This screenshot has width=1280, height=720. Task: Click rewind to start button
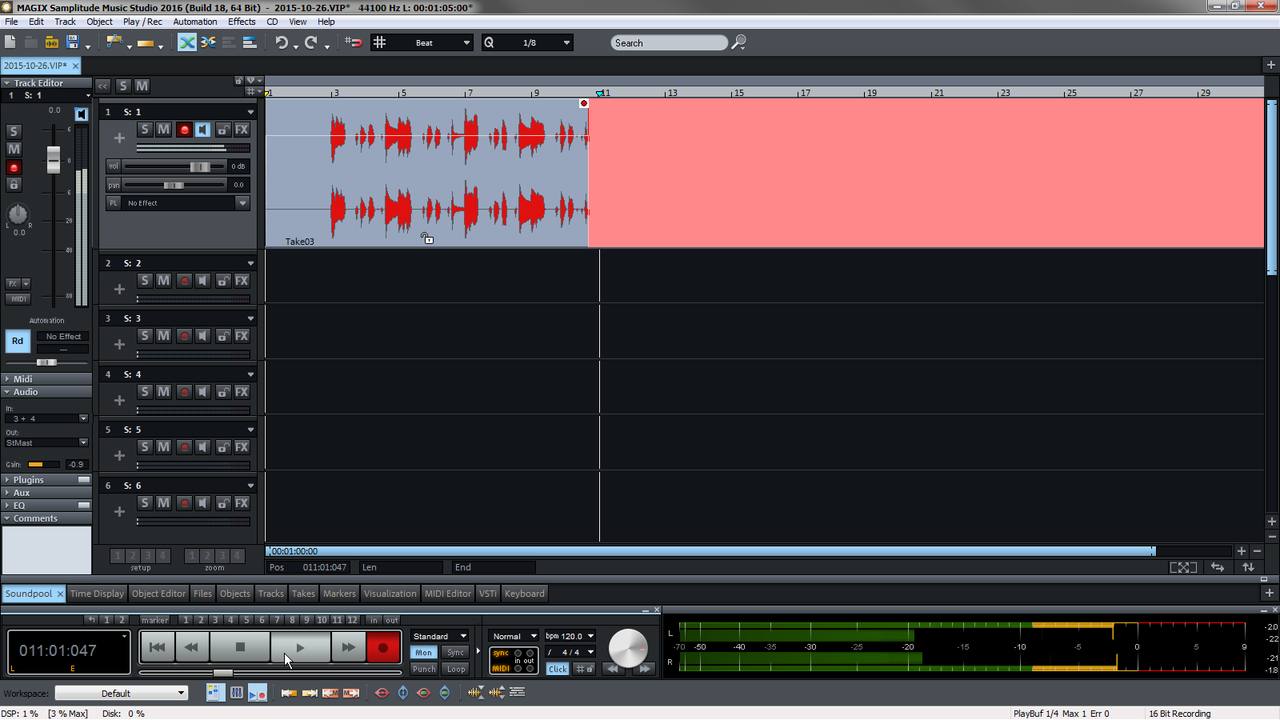point(157,648)
